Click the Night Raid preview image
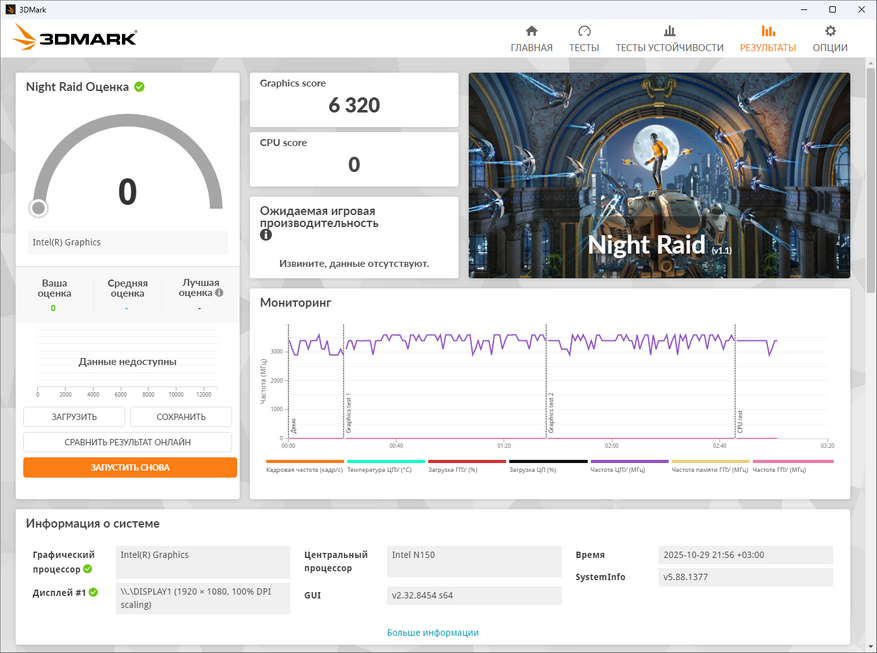 (x=659, y=175)
